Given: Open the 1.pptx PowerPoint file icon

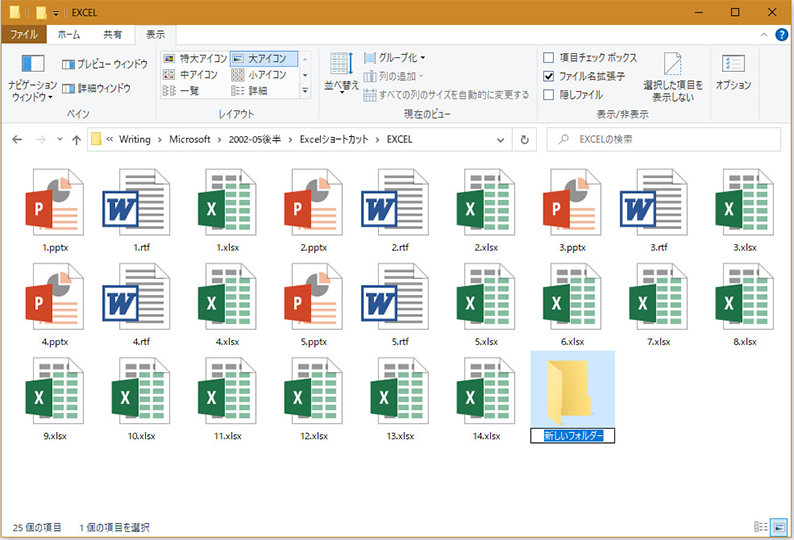Looking at the screenshot, I should click(x=55, y=202).
